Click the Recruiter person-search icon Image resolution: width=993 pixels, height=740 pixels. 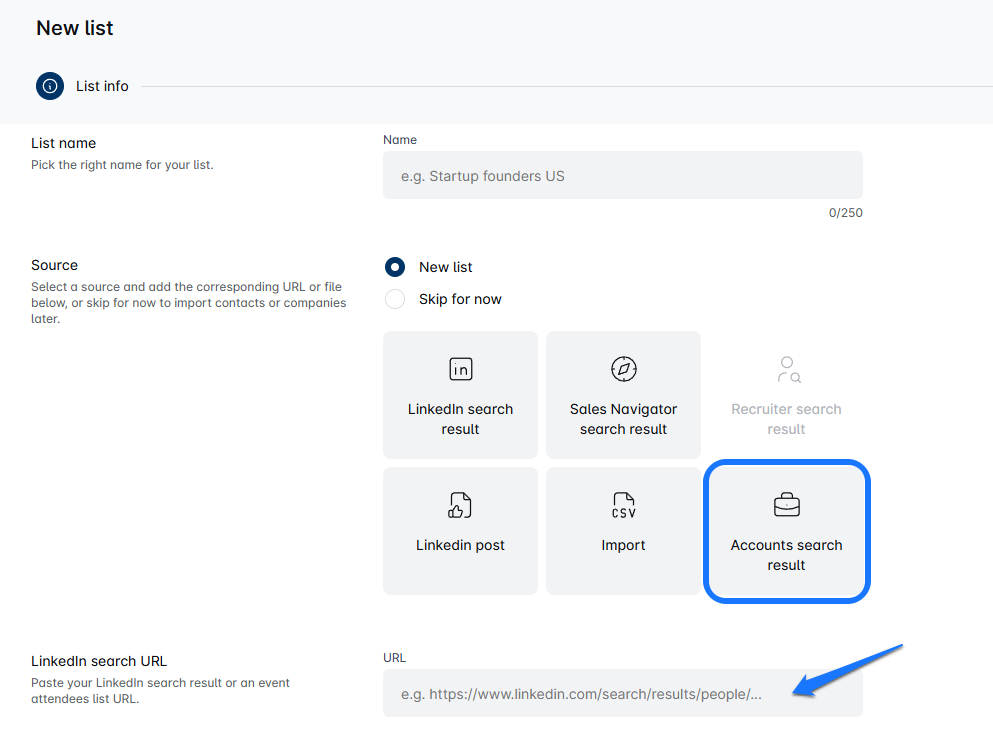pyautogui.click(x=787, y=369)
